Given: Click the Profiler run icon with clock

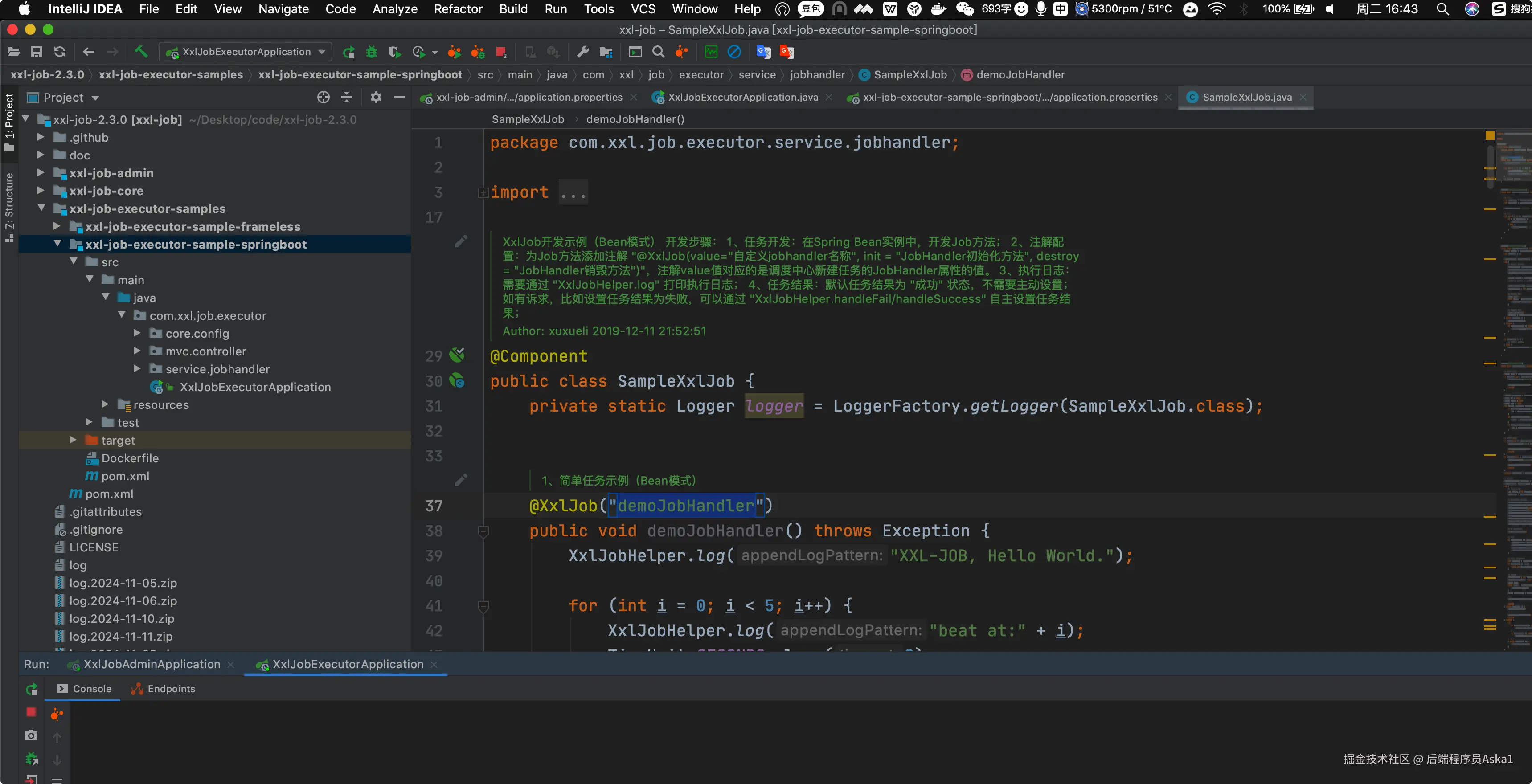Looking at the screenshot, I should 419,52.
